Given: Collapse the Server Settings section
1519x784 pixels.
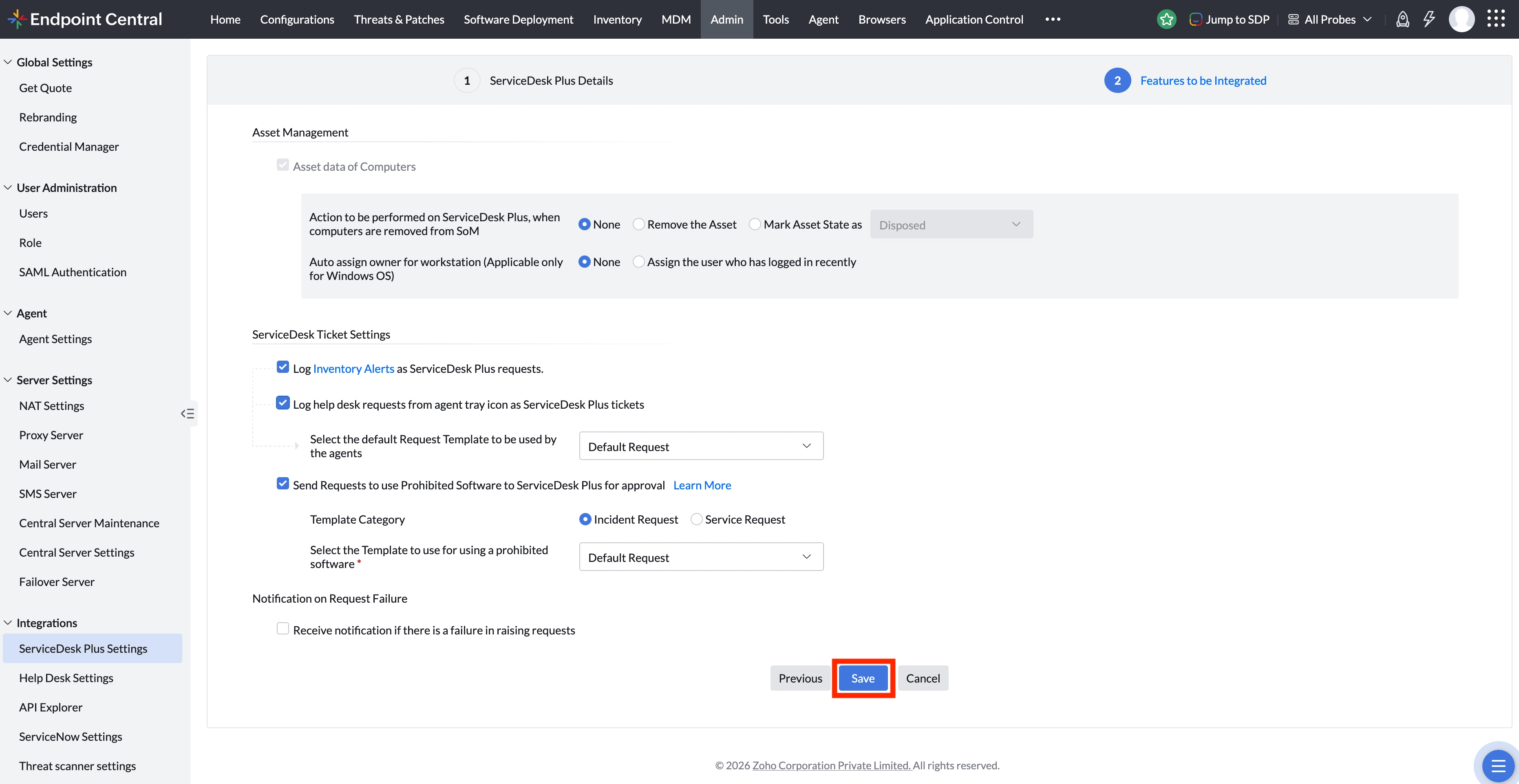Looking at the screenshot, I should pyautogui.click(x=8, y=380).
